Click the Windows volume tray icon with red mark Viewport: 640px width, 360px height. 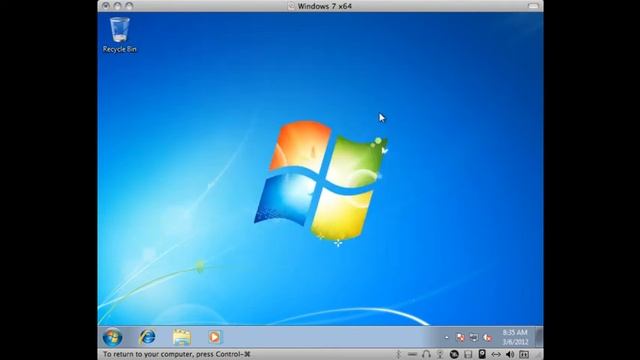click(487, 338)
